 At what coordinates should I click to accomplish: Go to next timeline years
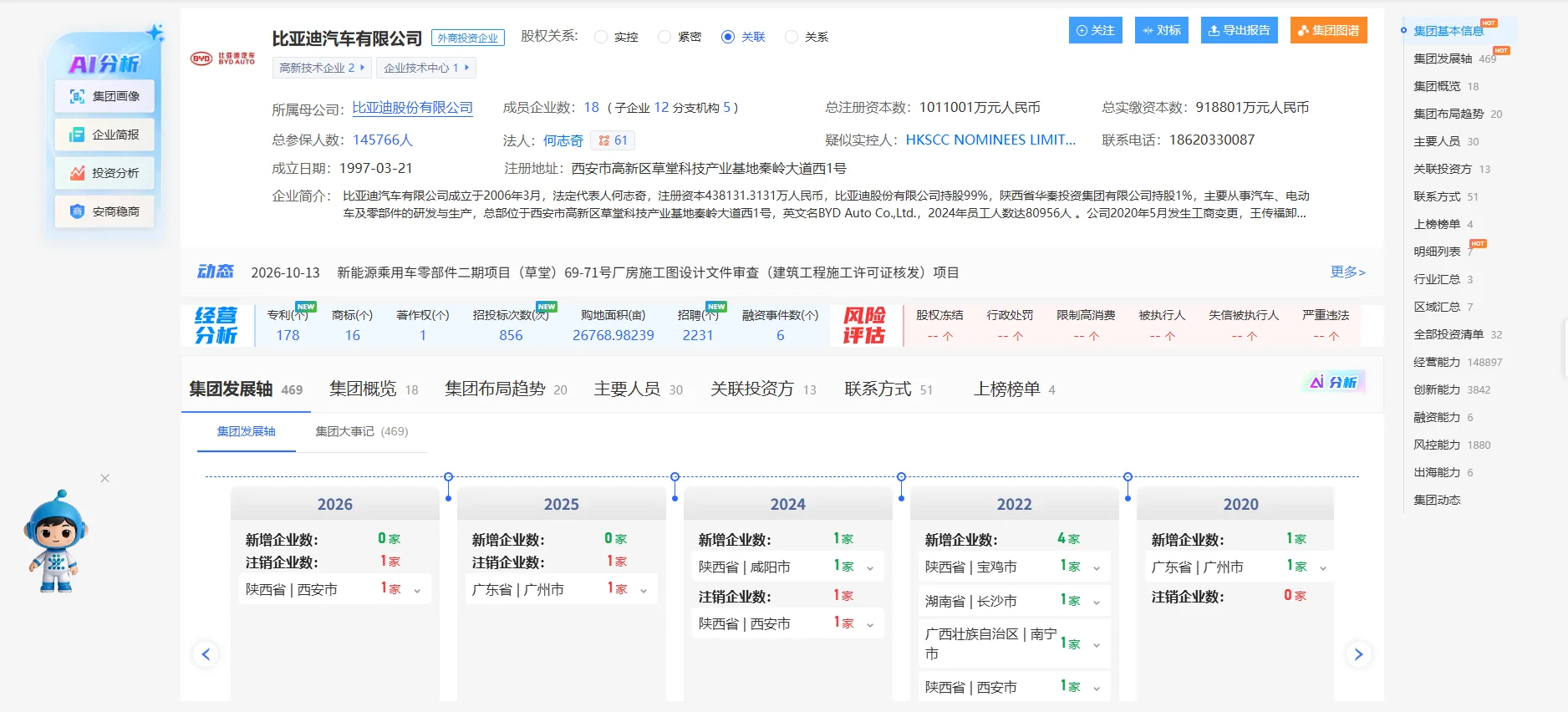pyautogui.click(x=1358, y=654)
